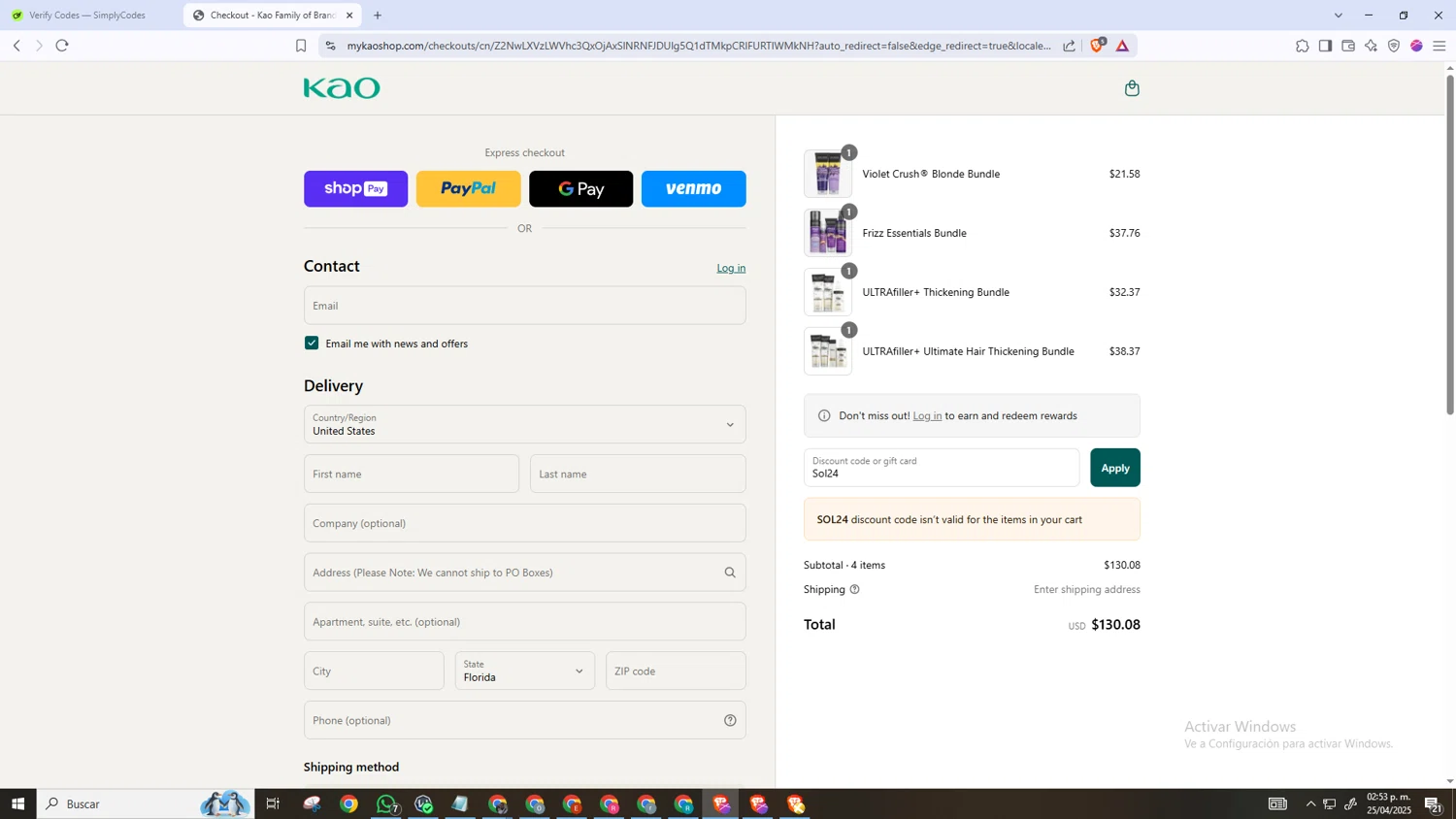Open Windows Start menu
1456x819 pixels.
pyautogui.click(x=17, y=803)
